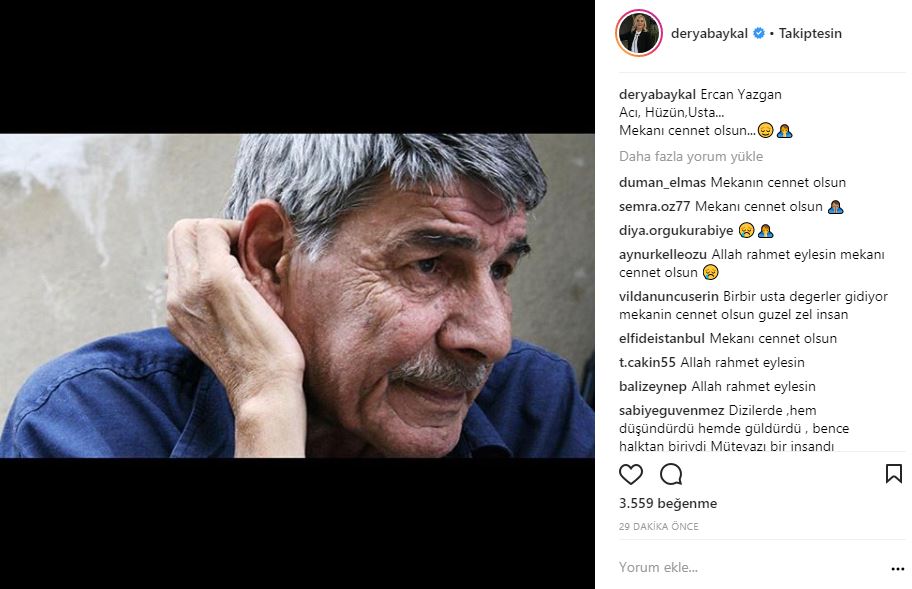Open deryabaykal's profile picture avatar
This screenshot has height=589, width=912.
639,34
